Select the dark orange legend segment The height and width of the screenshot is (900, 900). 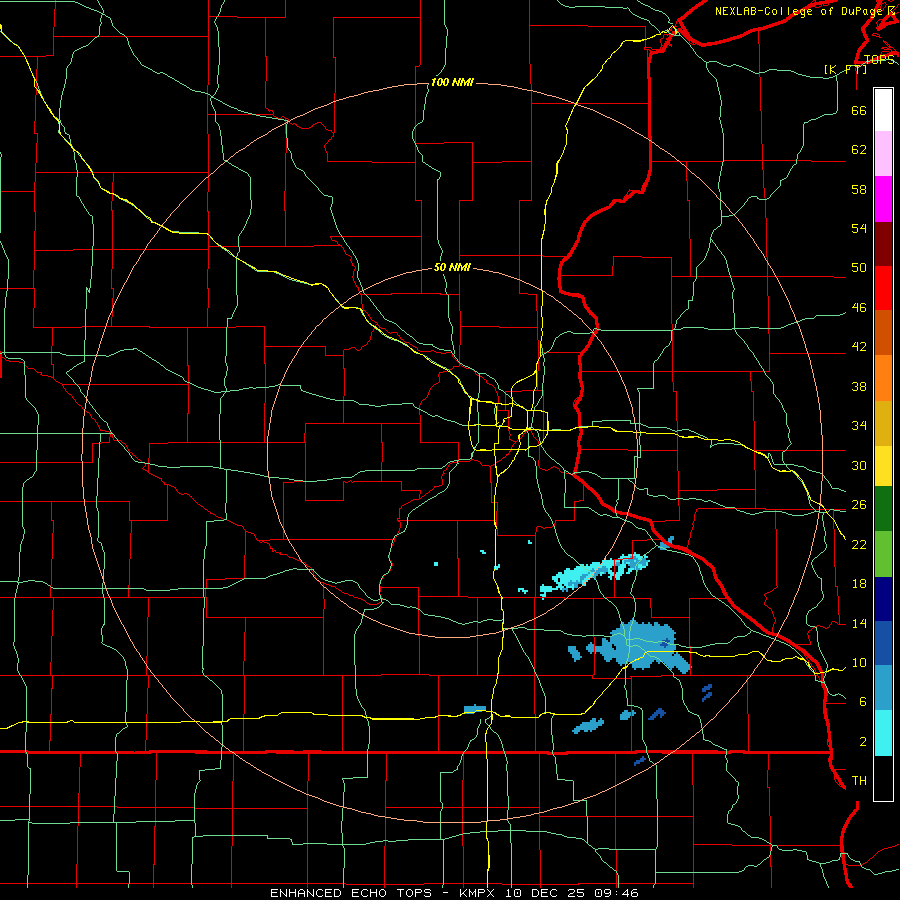[883, 333]
